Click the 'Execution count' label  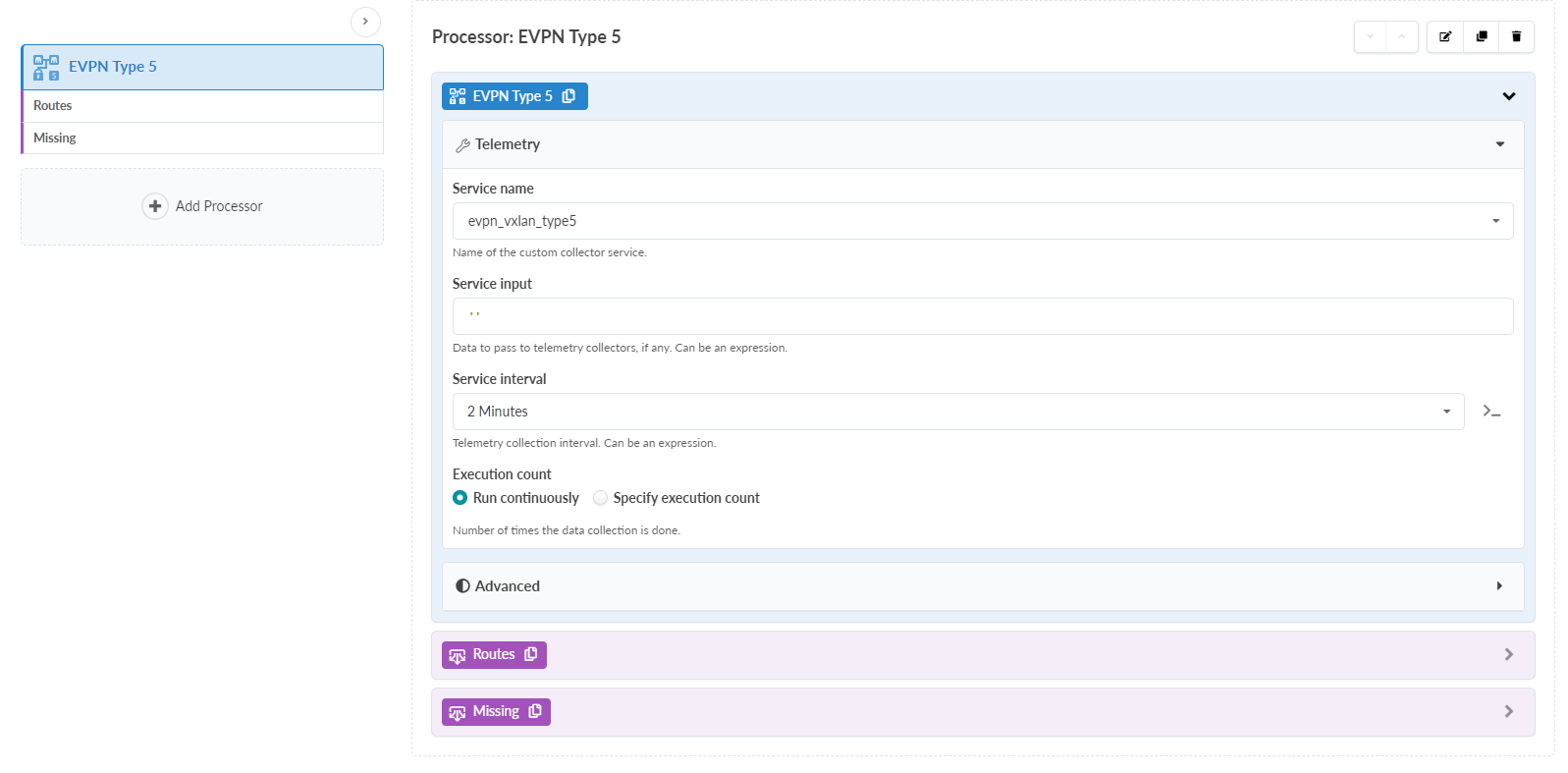pos(502,474)
